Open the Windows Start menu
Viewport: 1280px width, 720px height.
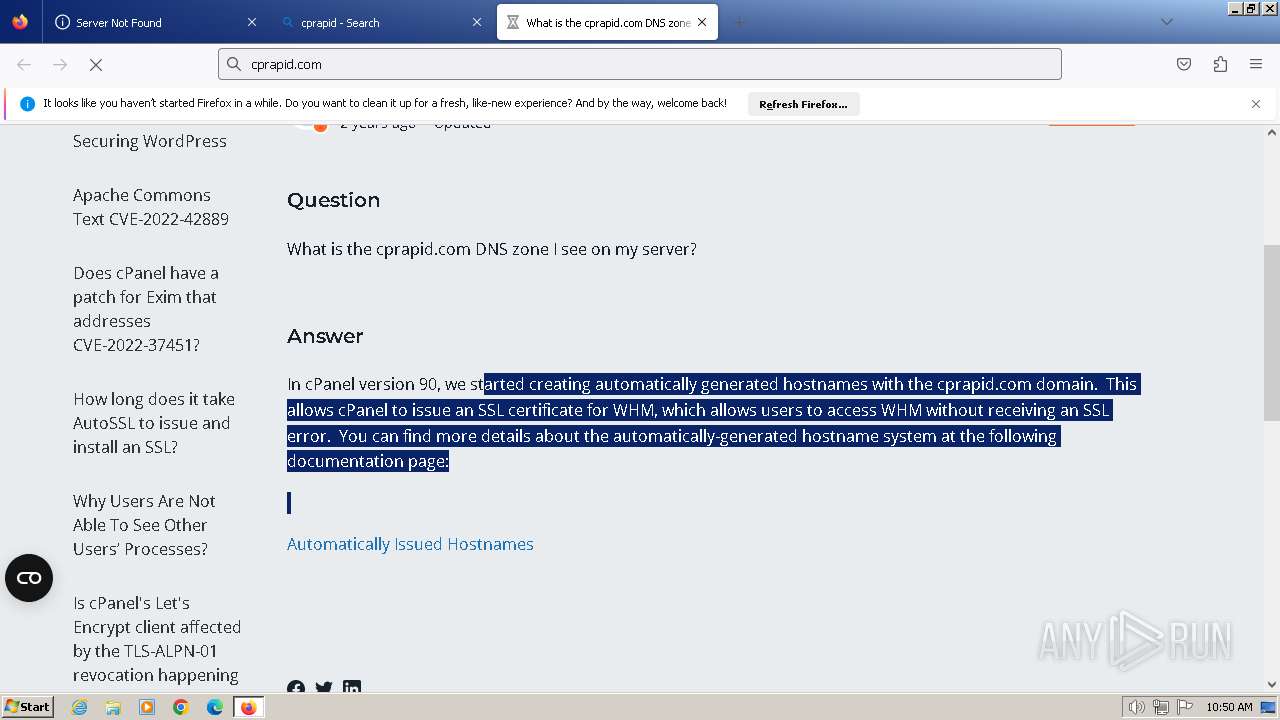click(28, 707)
